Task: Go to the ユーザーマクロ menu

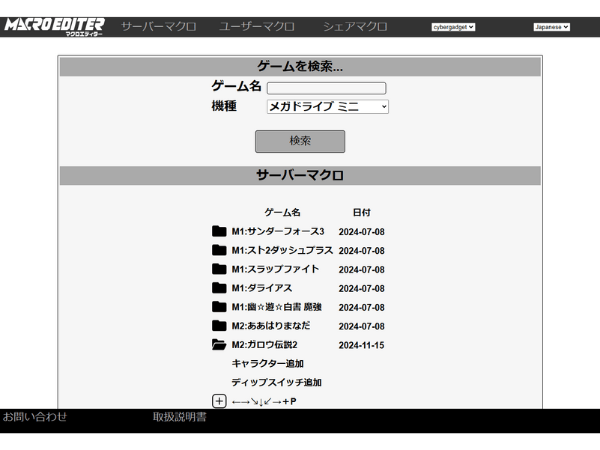Action: point(260,26)
